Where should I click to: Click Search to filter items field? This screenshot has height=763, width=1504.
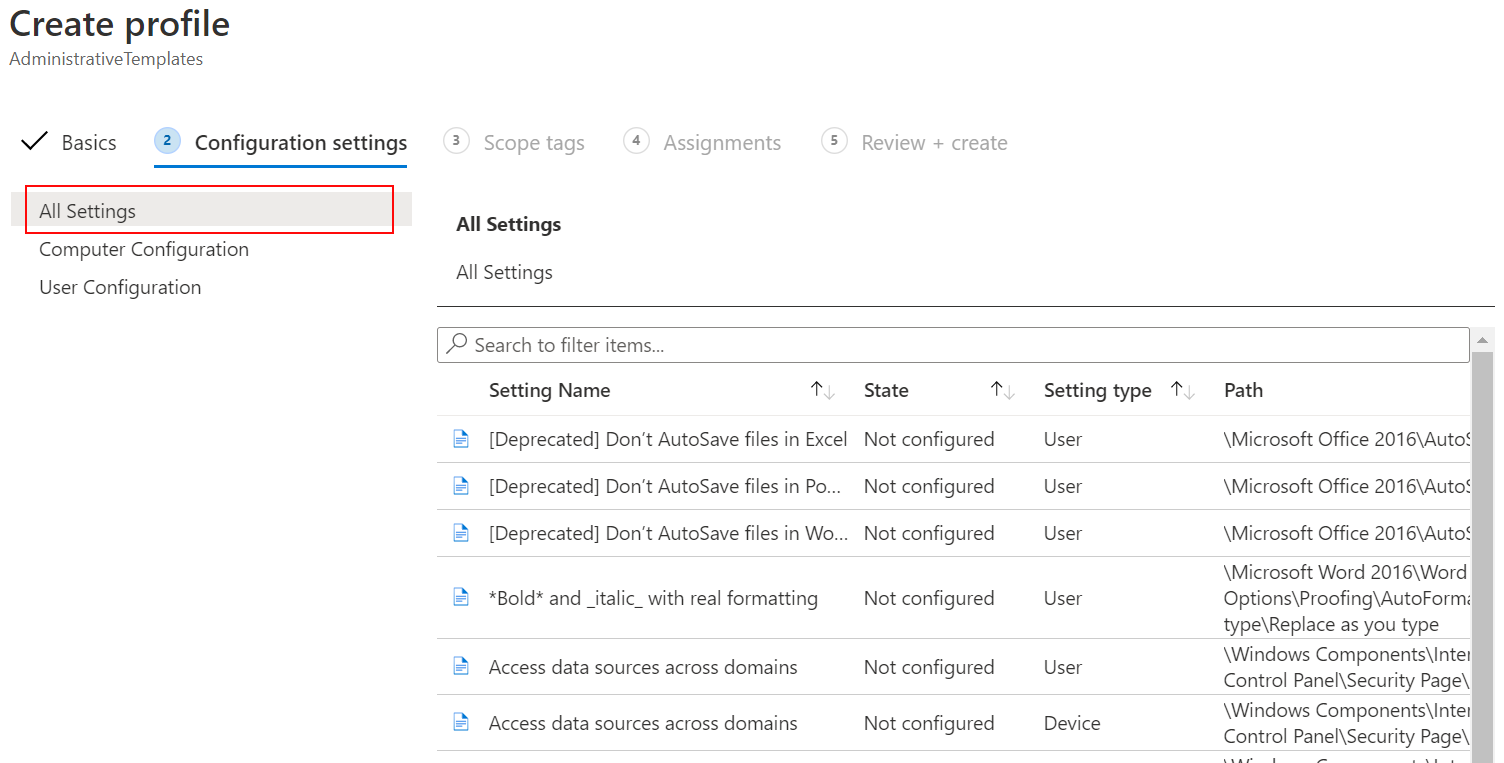pyautogui.click(x=953, y=345)
